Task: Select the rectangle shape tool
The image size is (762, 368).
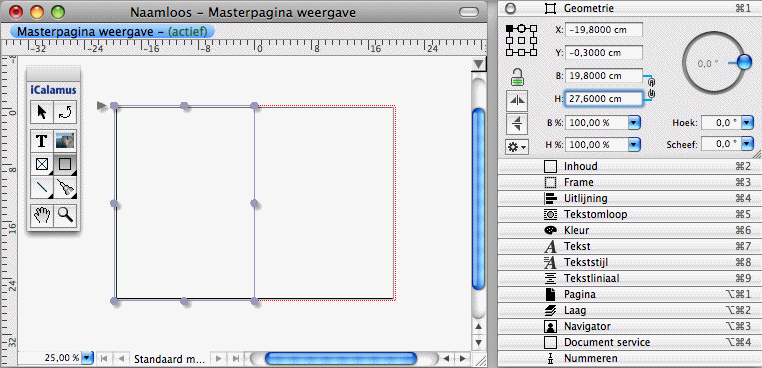Action: coord(65,164)
